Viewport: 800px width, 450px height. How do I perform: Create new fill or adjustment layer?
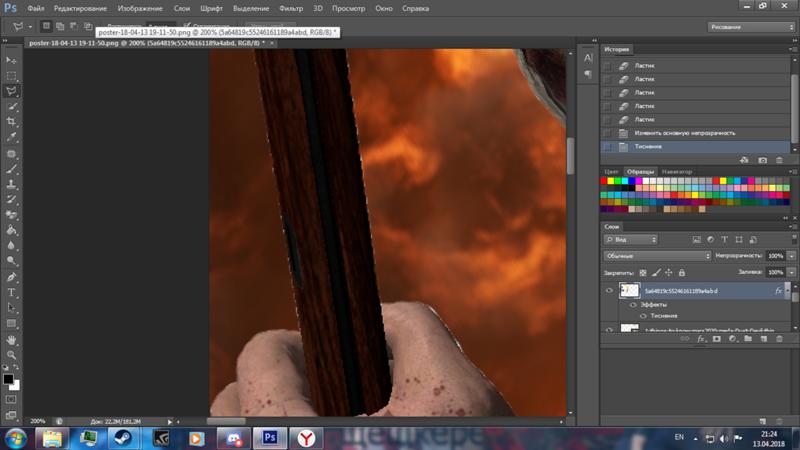click(732, 339)
